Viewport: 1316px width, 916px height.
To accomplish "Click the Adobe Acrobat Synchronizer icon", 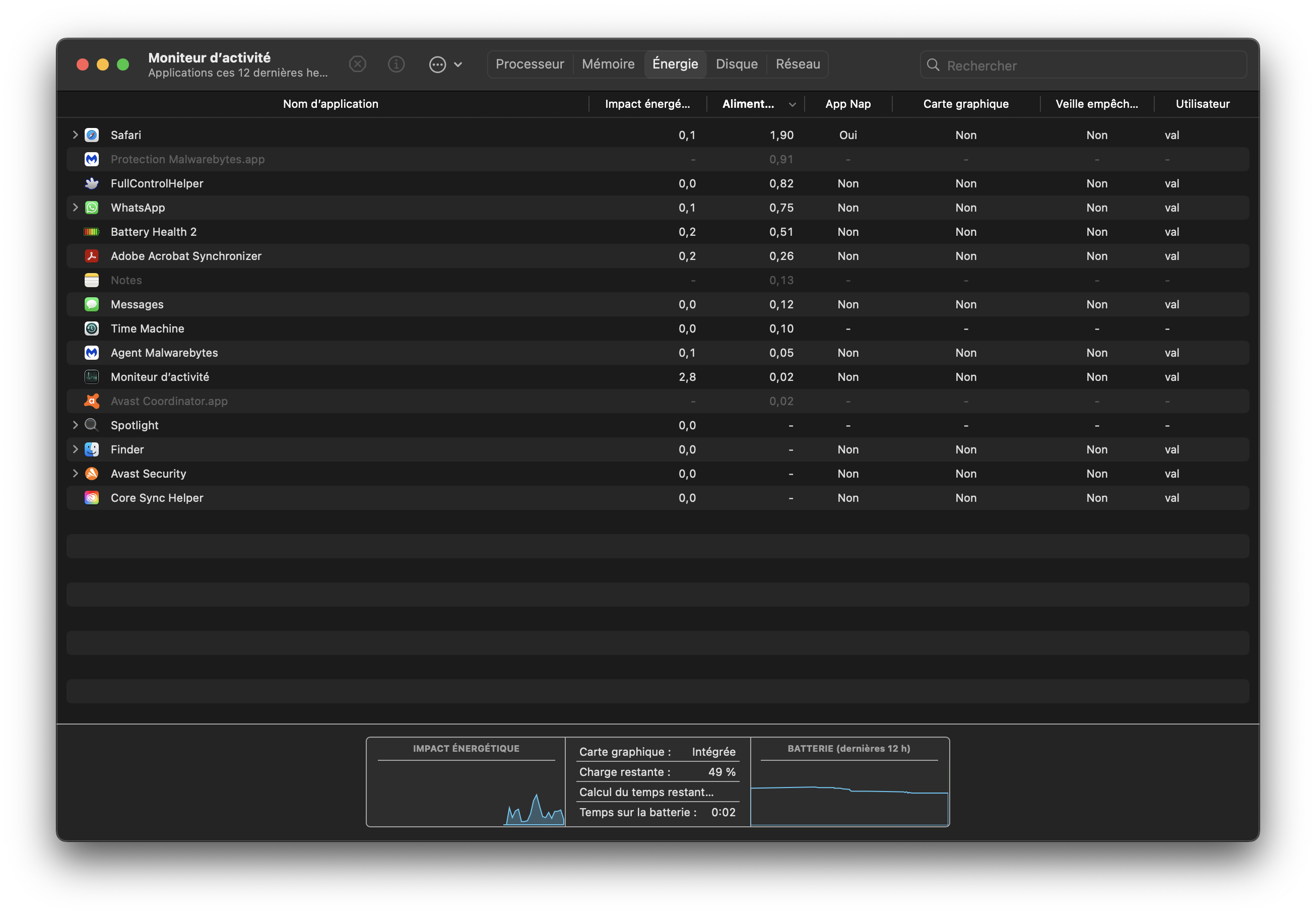I will (92, 256).
